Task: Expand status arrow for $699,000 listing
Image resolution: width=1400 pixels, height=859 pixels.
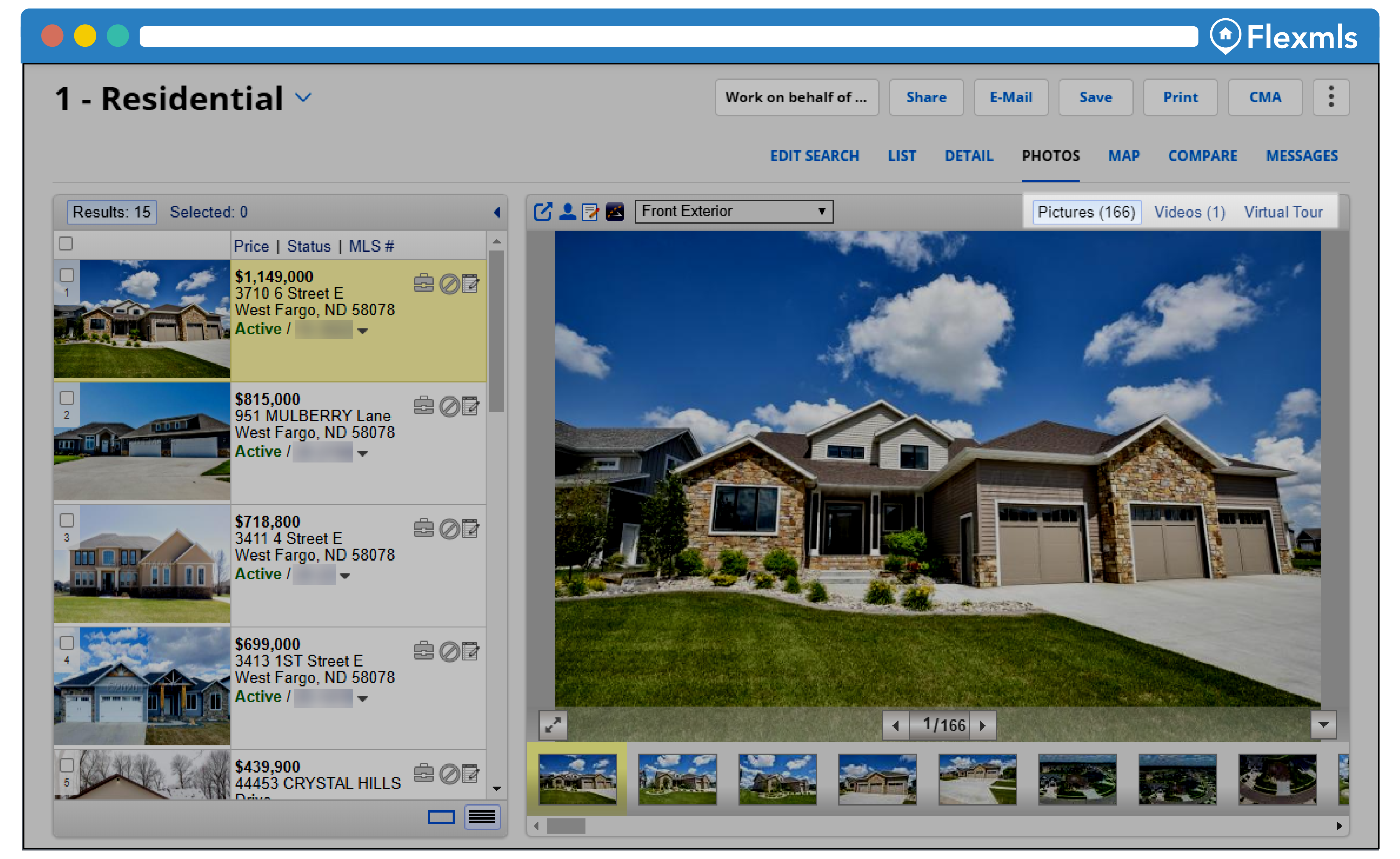Action: coord(363,698)
